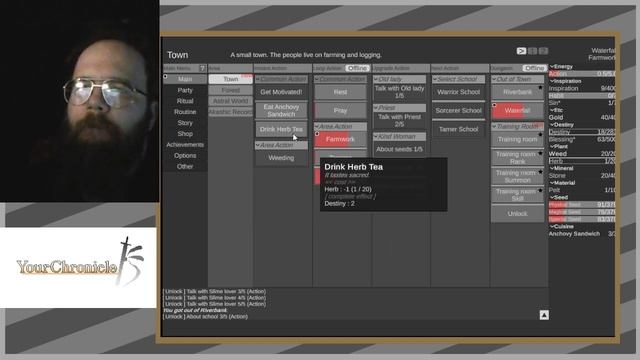Collapse the Kind Woman upgrade group

[x=400, y=137]
